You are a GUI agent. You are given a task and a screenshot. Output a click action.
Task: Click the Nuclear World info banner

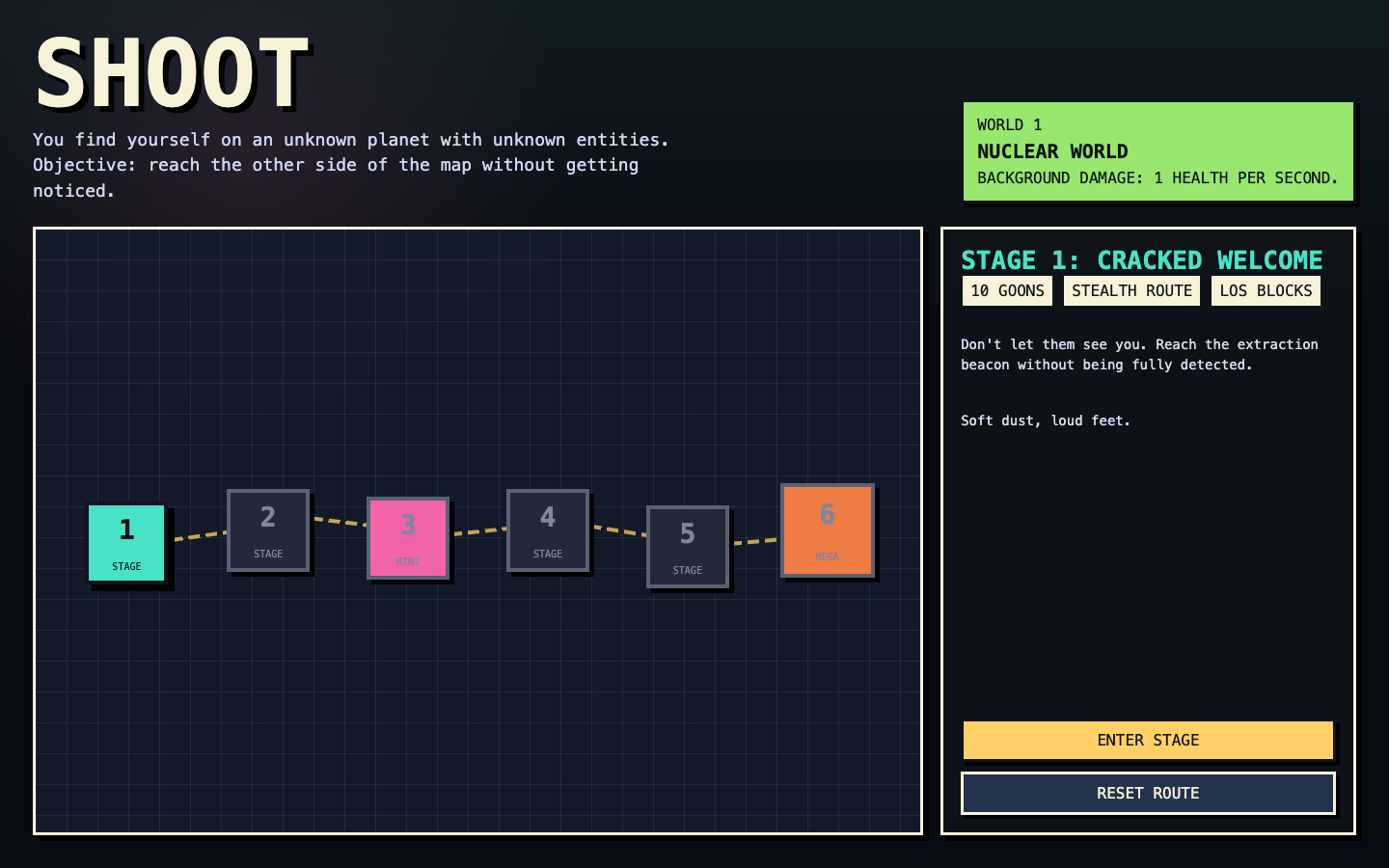pyautogui.click(x=1158, y=151)
